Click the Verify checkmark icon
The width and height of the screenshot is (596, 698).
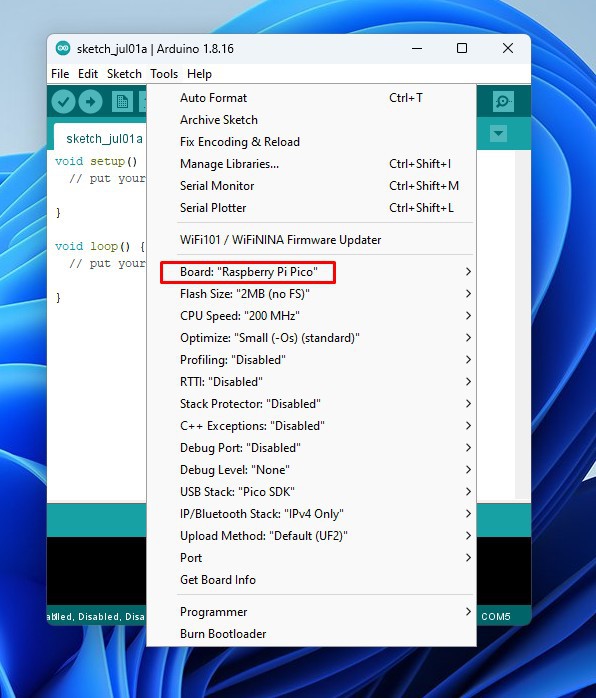coord(63,101)
